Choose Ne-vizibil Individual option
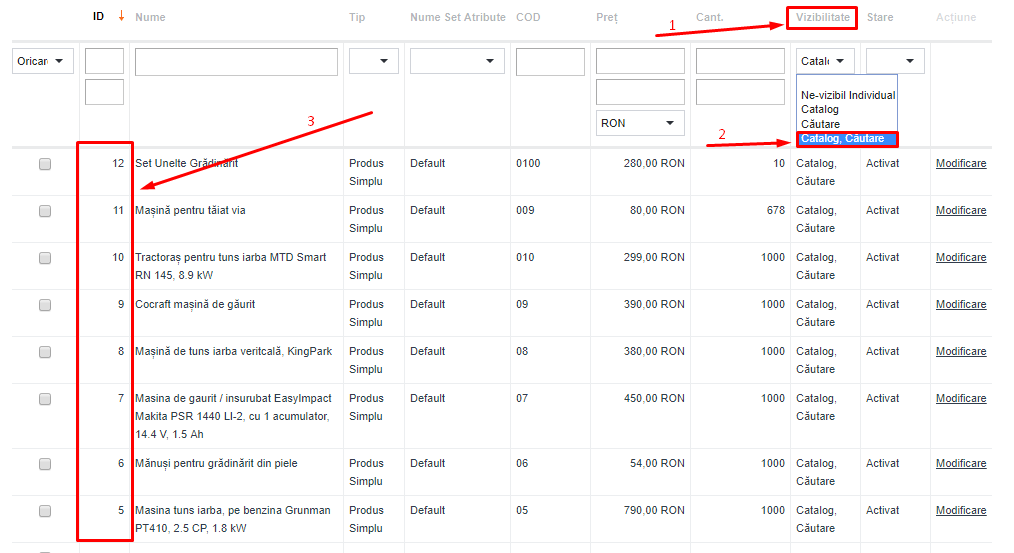The height and width of the screenshot is (553, 1014). click(x=848, y=95)
